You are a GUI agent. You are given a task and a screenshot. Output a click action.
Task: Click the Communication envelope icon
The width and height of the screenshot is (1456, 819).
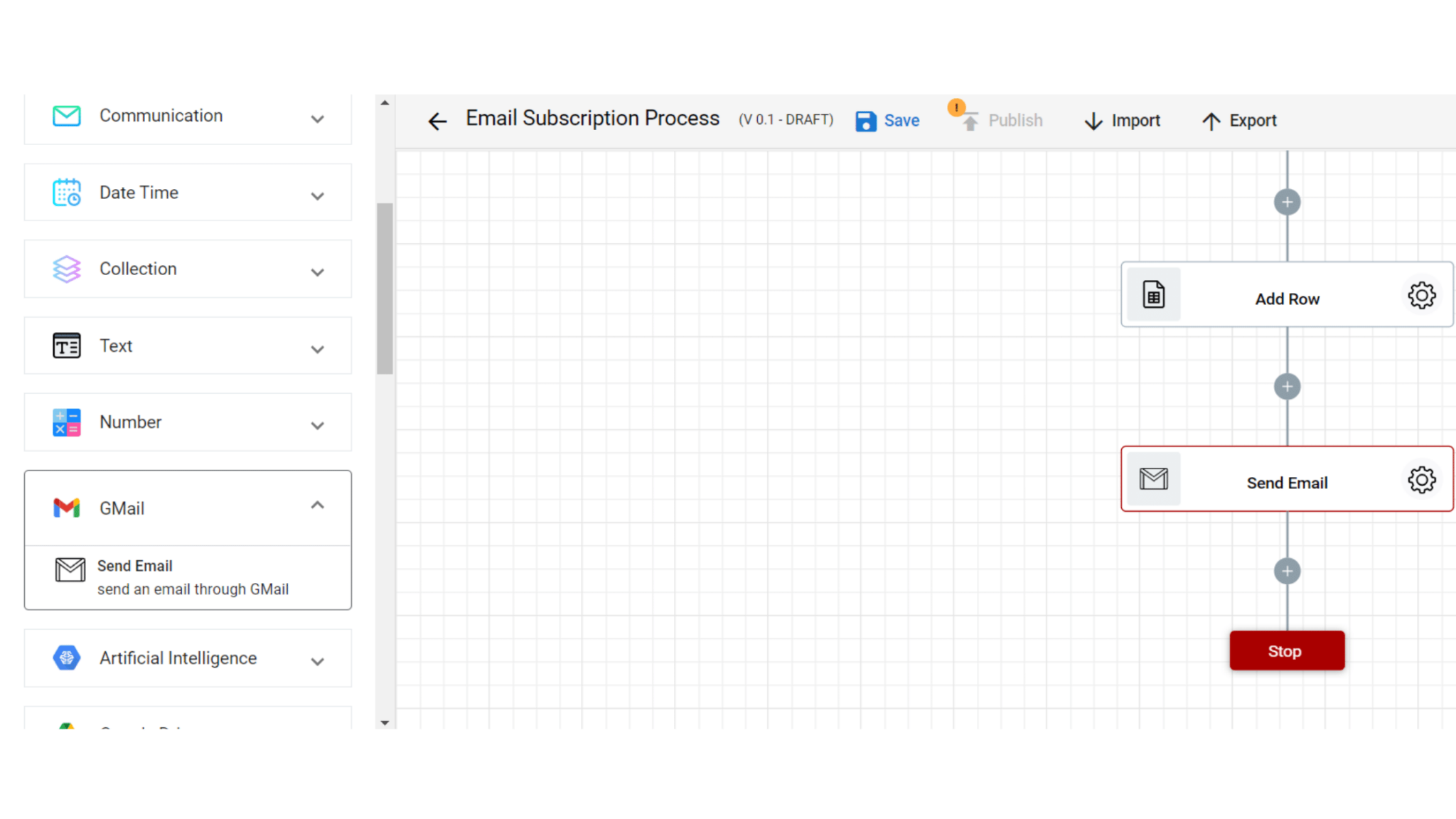67,116
